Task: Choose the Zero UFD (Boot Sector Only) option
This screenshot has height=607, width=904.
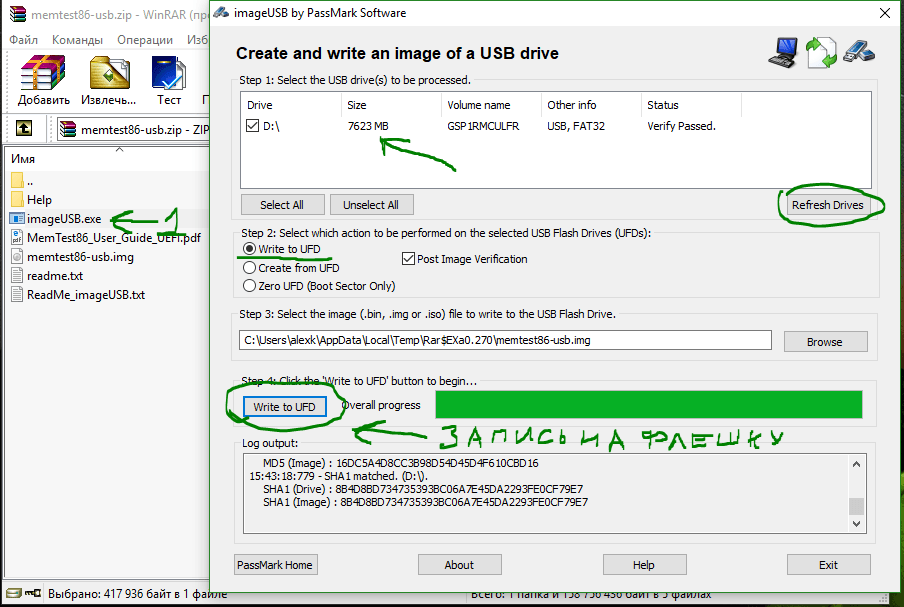Action: coord(250,286)
